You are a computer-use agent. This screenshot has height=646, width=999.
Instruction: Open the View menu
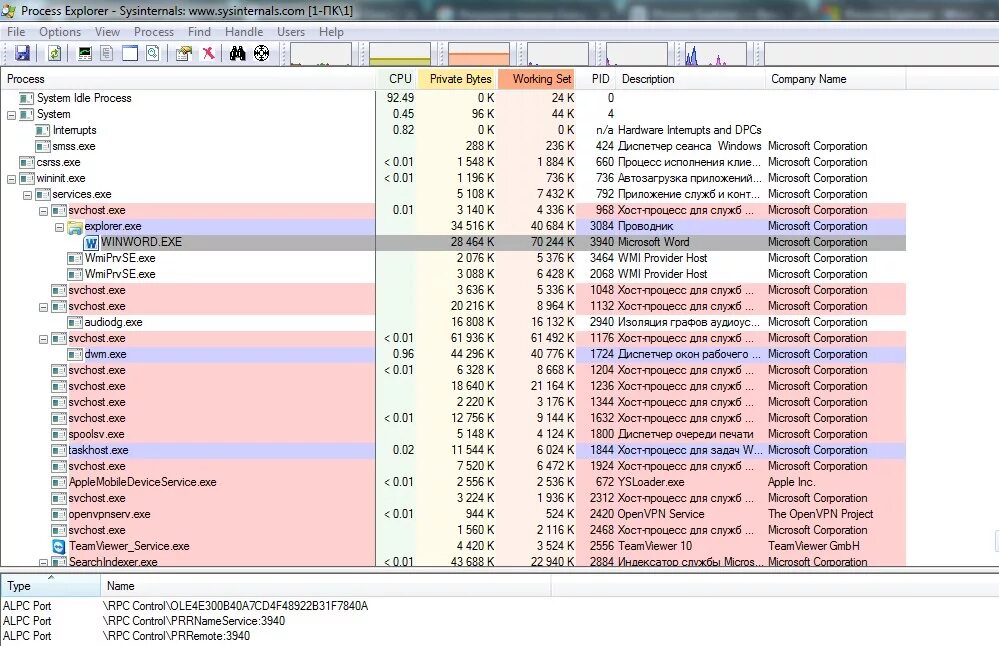pyautogui.click(x=107, y=32)
